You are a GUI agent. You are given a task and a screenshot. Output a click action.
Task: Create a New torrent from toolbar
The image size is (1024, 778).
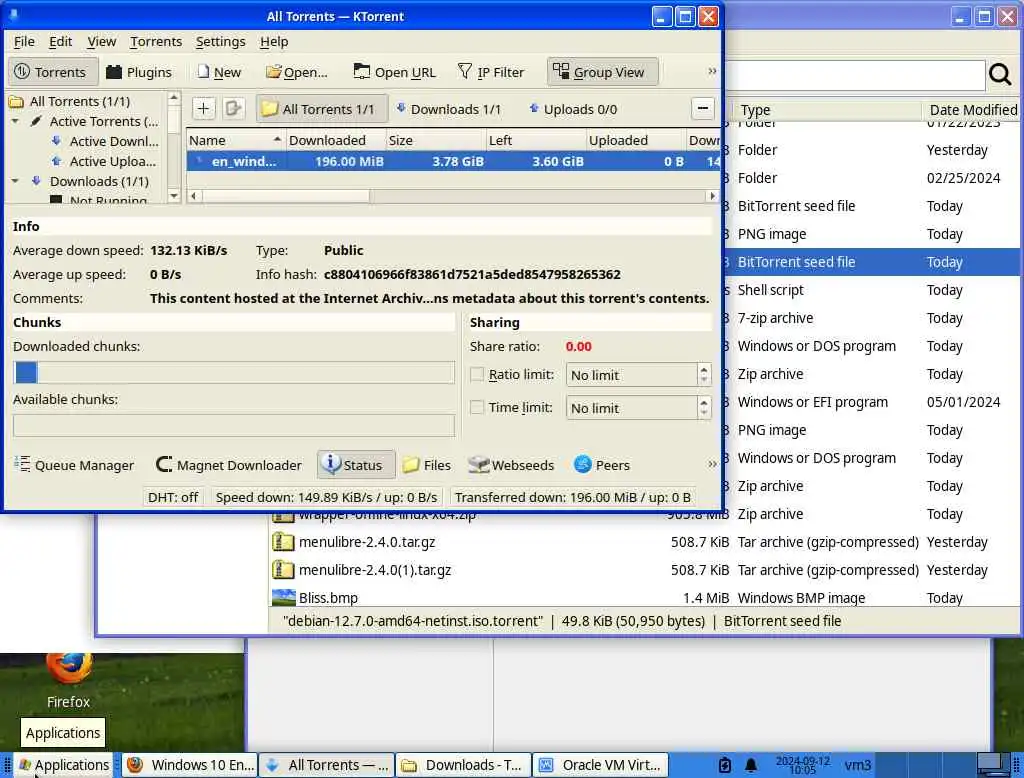[x=219, y=72]
